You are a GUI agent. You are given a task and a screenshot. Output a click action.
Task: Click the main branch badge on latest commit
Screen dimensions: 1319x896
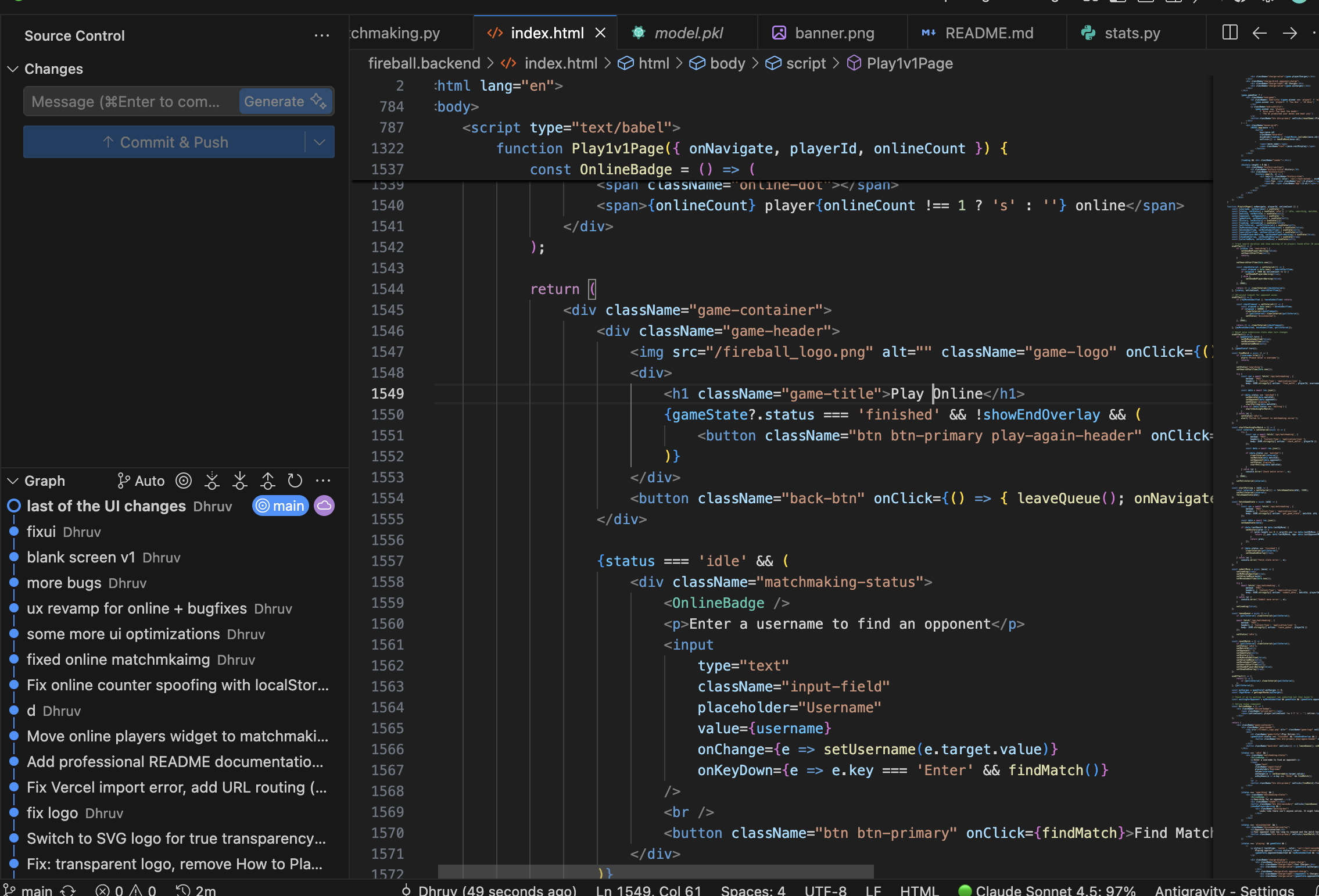[281, 506]
